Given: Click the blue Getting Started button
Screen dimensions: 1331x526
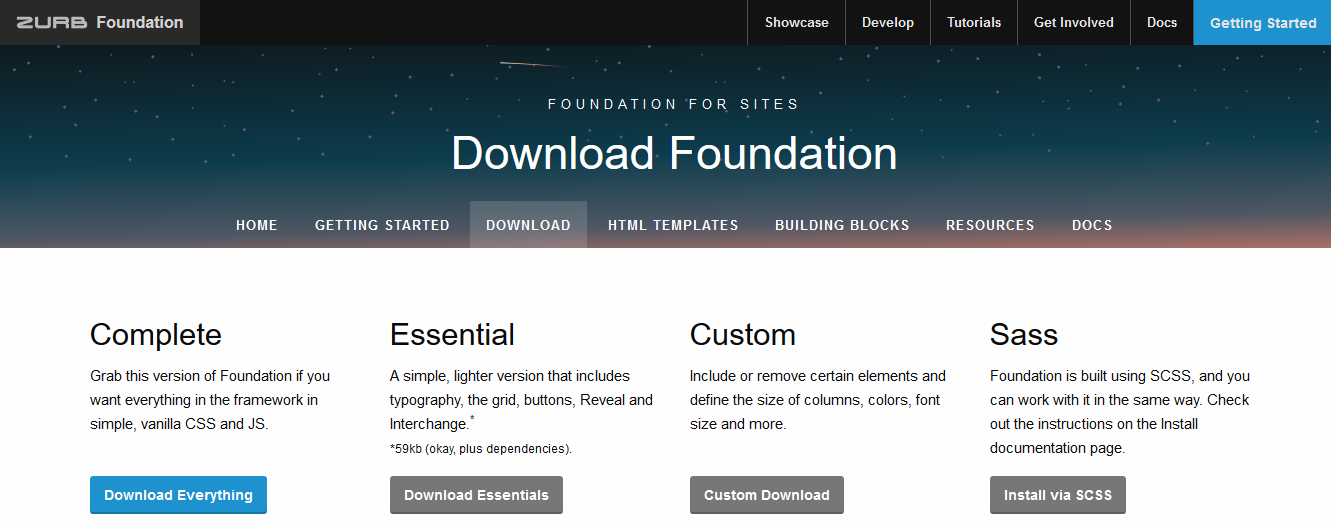Looking at the screenshot, I should tap(1262, 22).
